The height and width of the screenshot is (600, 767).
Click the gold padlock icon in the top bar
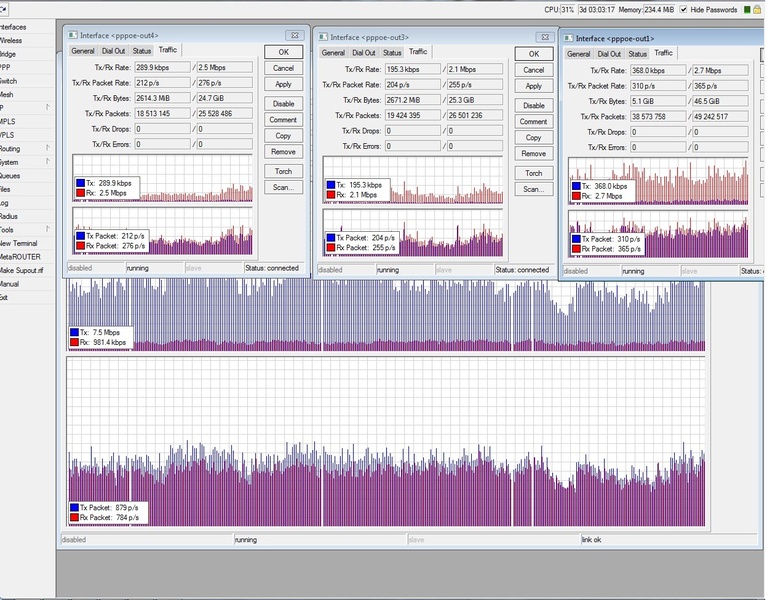click(x=757, y=9)
